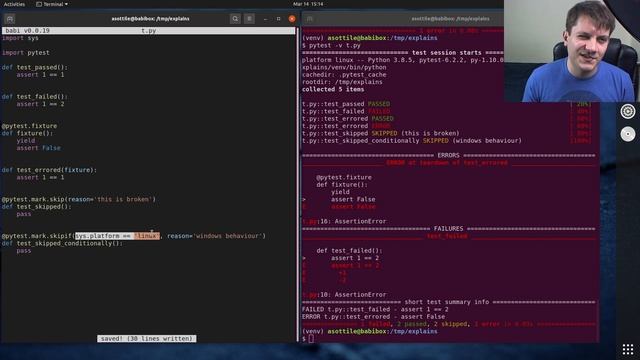
Task: Open search in left terminal window
Action: click(235, 19)
